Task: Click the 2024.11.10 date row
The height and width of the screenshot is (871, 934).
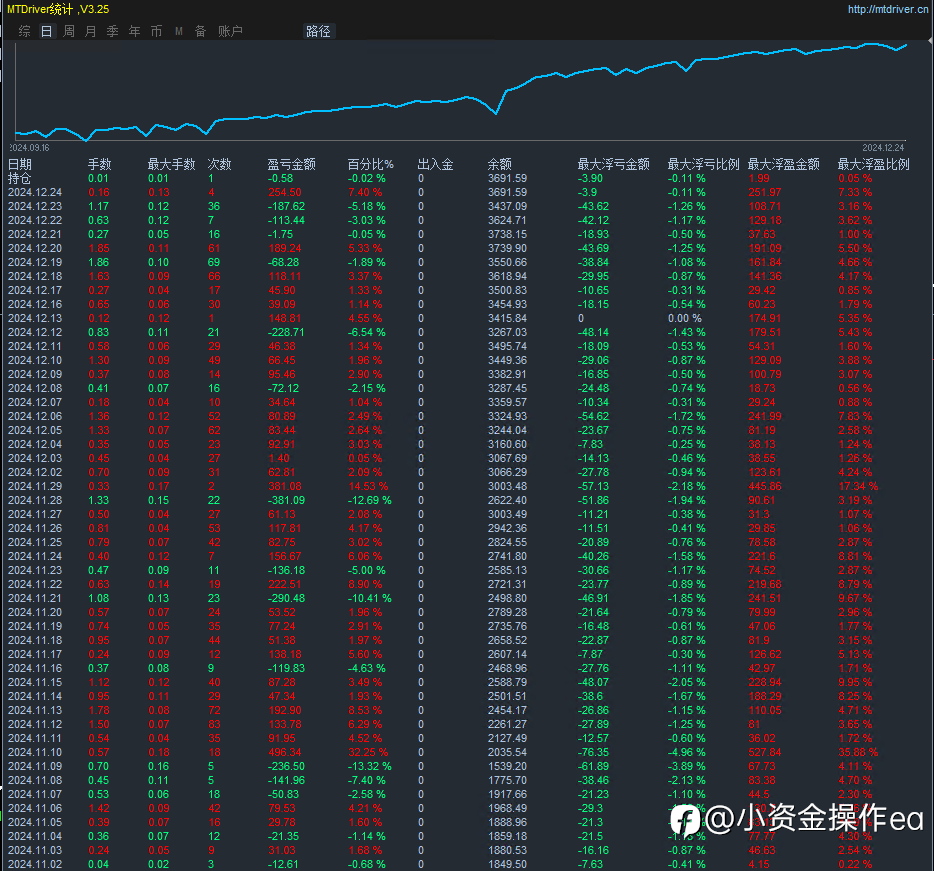Action: (x=35, y=751)
